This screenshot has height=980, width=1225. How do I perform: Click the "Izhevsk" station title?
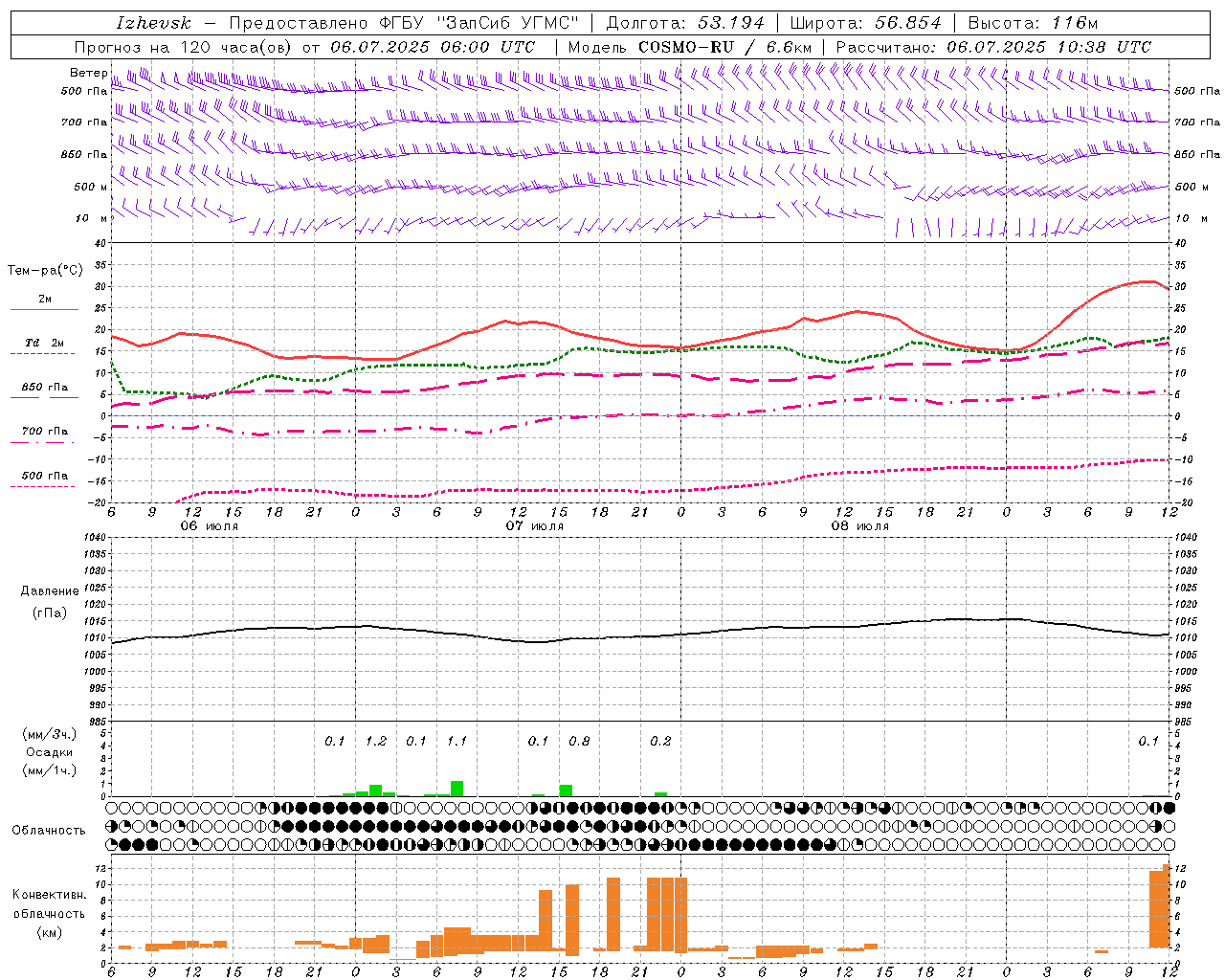[153, 23]
